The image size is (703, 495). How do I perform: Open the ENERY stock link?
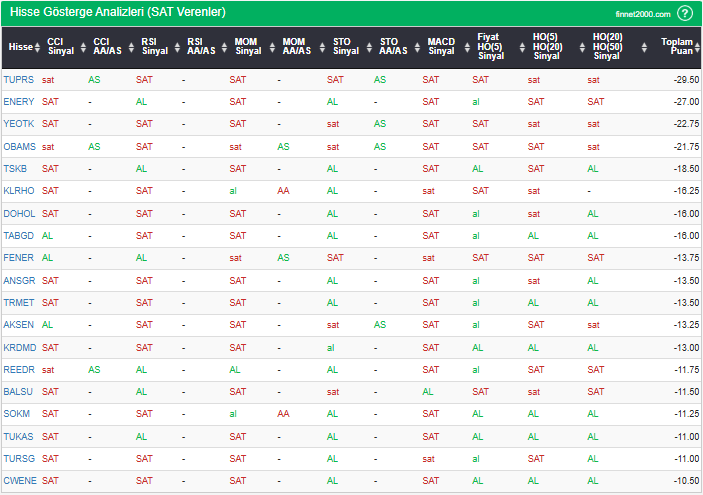click(x=18, y=101)
